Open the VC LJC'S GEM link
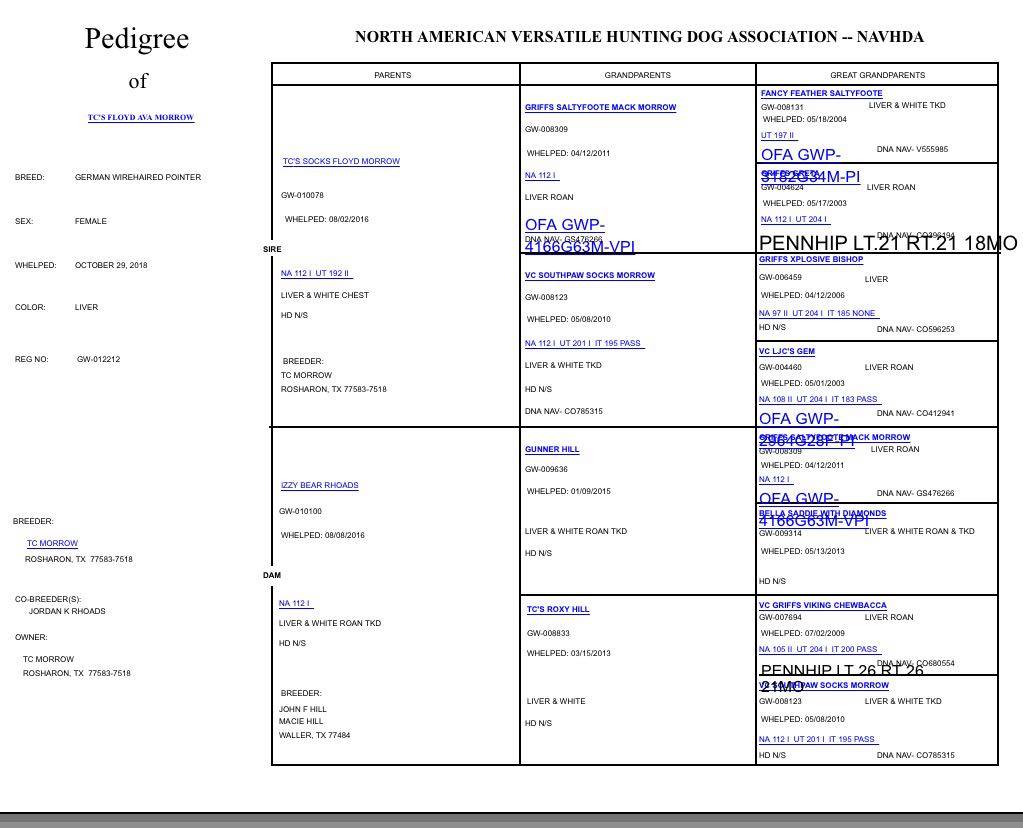The height and width of the screenshot is (828, 1023). coord(787,351)
